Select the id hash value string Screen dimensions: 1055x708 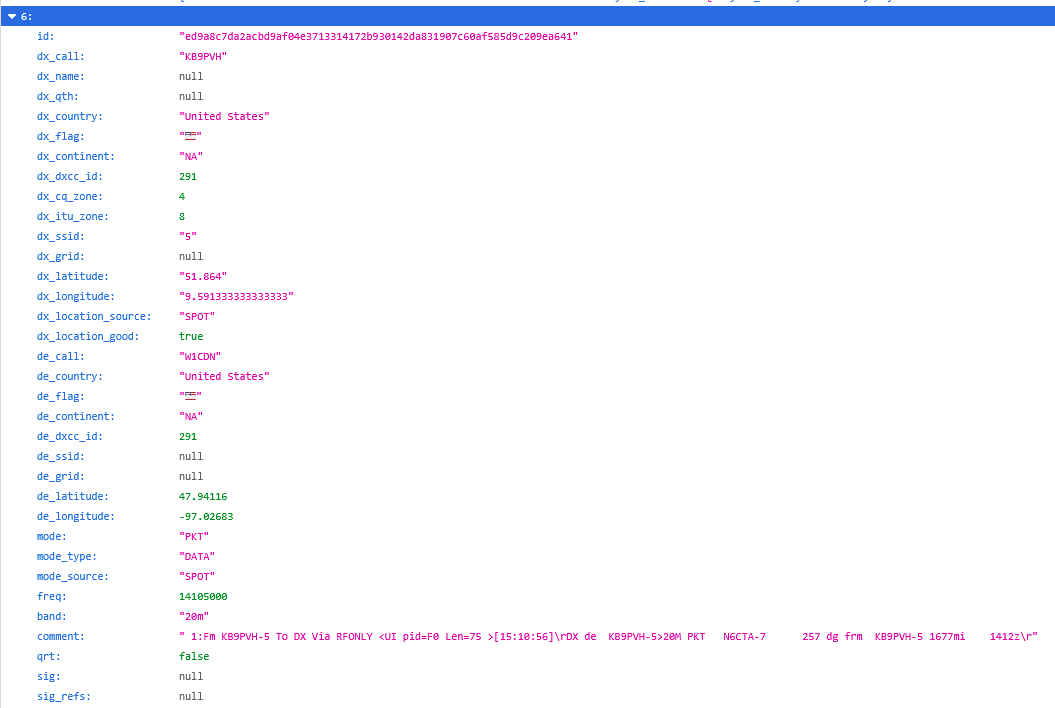click(379, 37)
